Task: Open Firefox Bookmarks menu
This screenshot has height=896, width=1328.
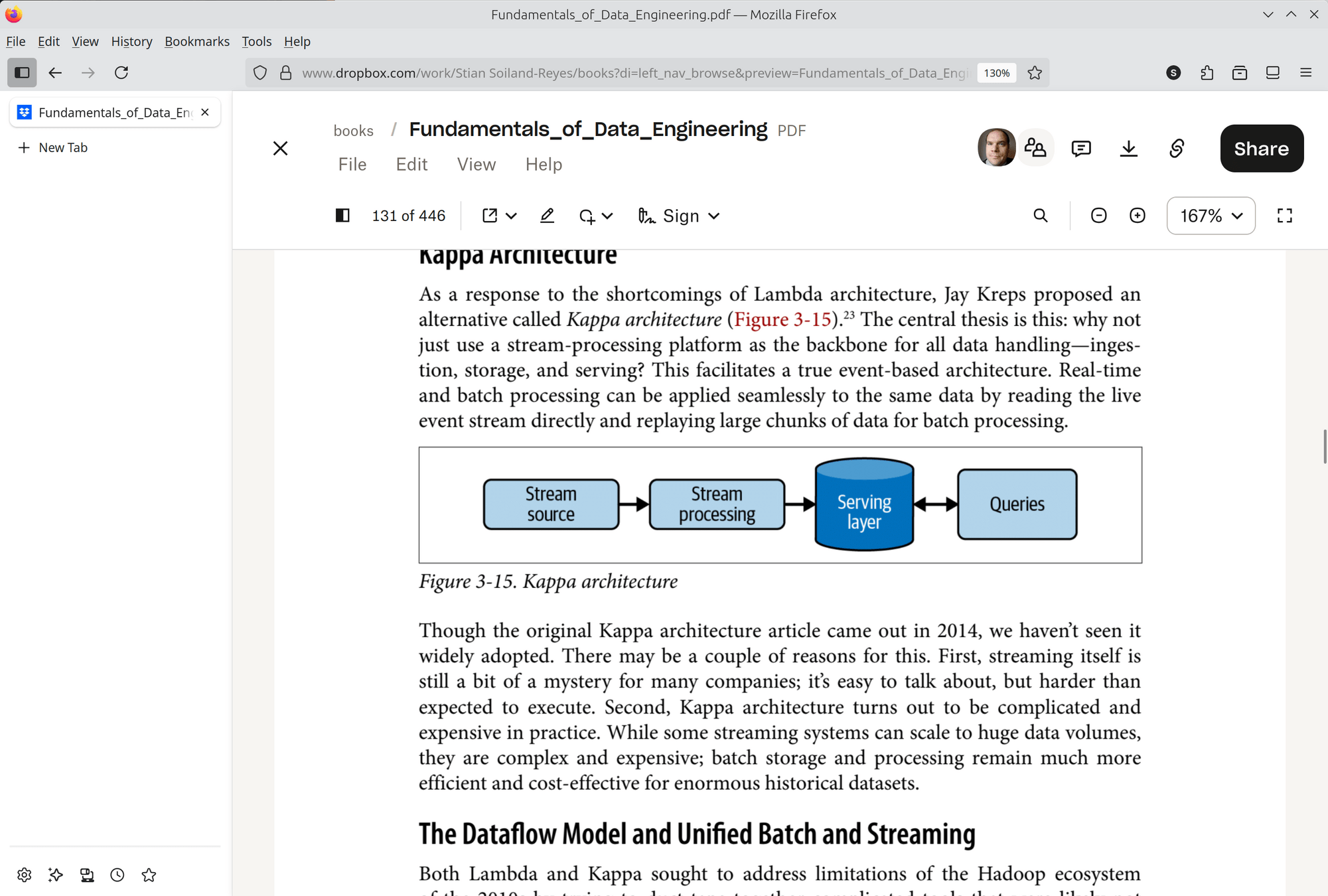Action: pos(196,41)
